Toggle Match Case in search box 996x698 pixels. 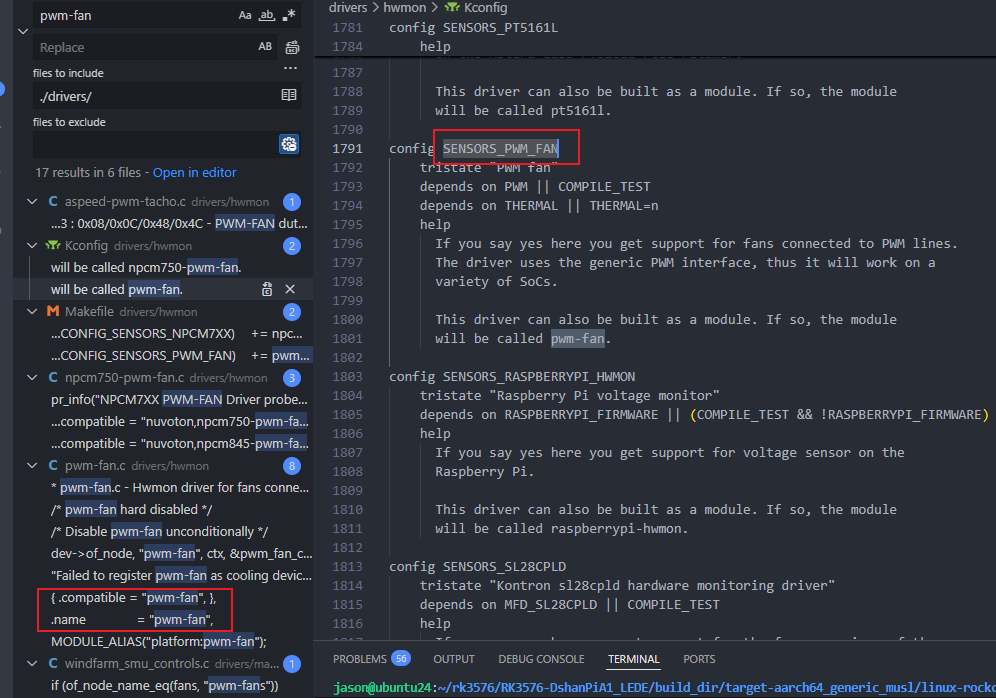coord(245,16)
